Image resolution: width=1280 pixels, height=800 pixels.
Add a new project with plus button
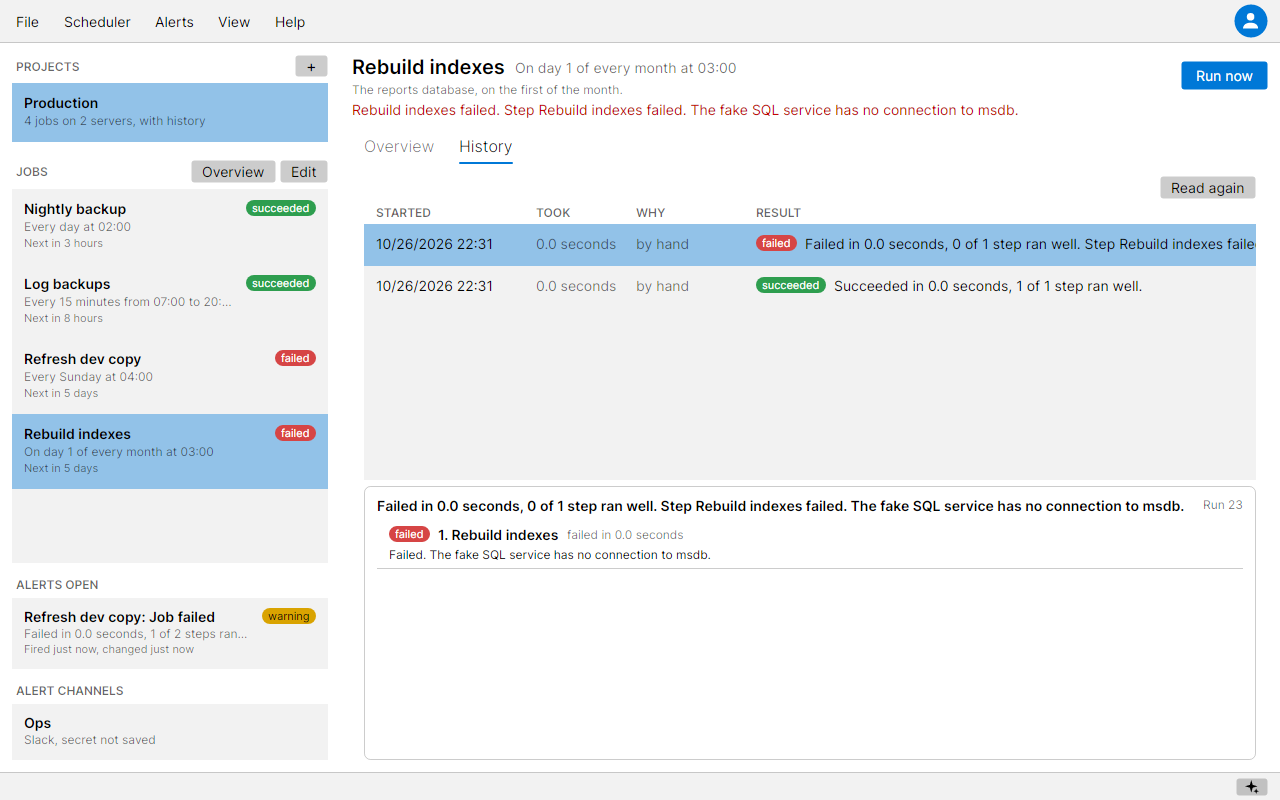pyautogui.click(x=311, y=66)
